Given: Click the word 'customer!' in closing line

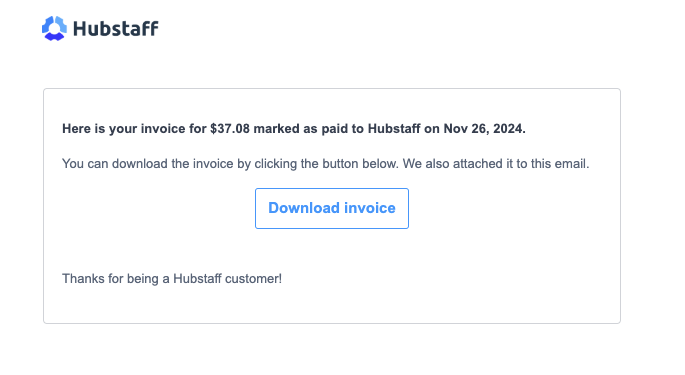Looking at the screenshot, I should click(x=254, y=278).
